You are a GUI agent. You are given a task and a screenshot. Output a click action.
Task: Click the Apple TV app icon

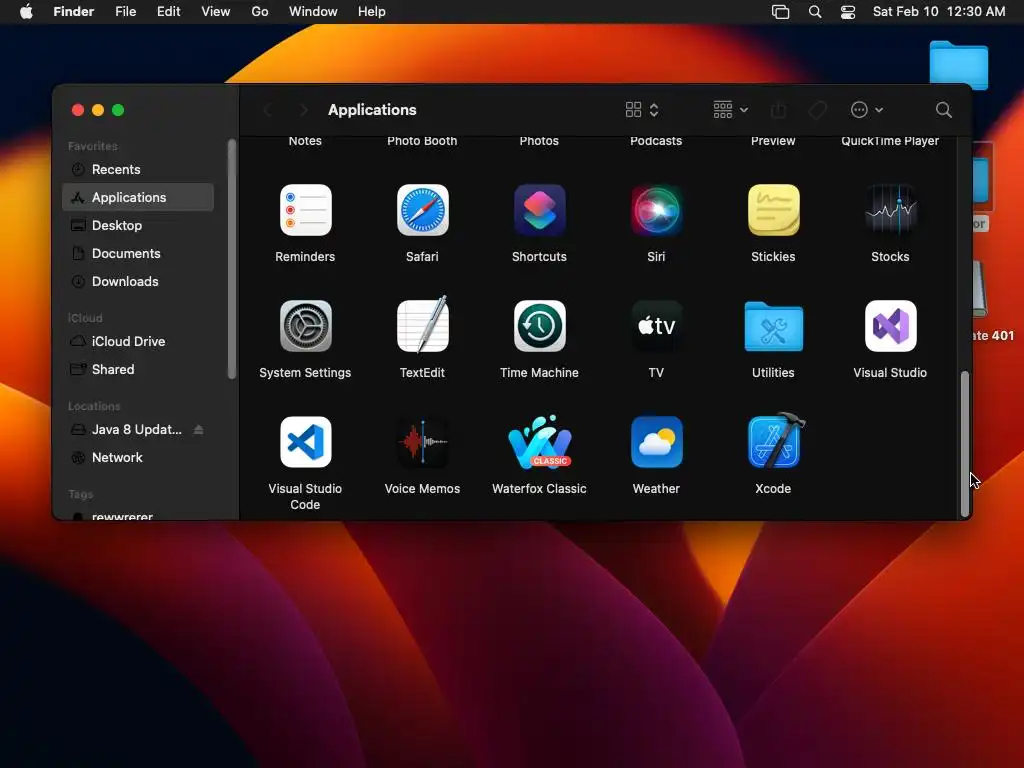tap(656, 326)
